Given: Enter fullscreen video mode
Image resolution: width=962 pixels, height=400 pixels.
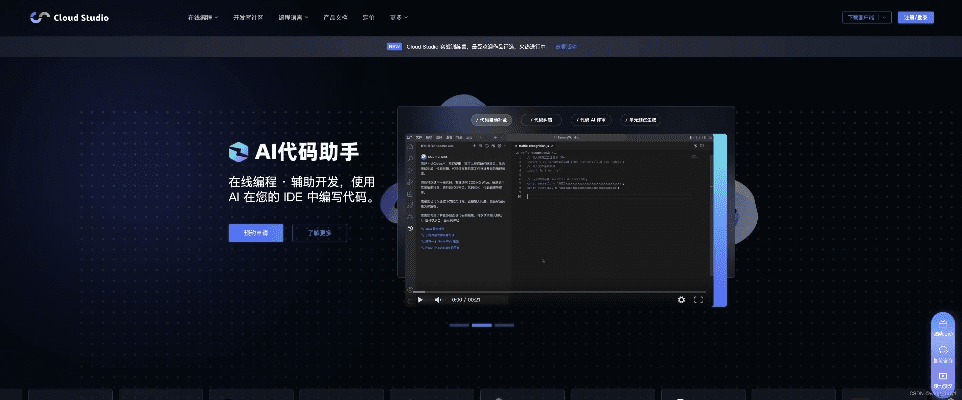Looking at the screenshot, I should point(698,299).
